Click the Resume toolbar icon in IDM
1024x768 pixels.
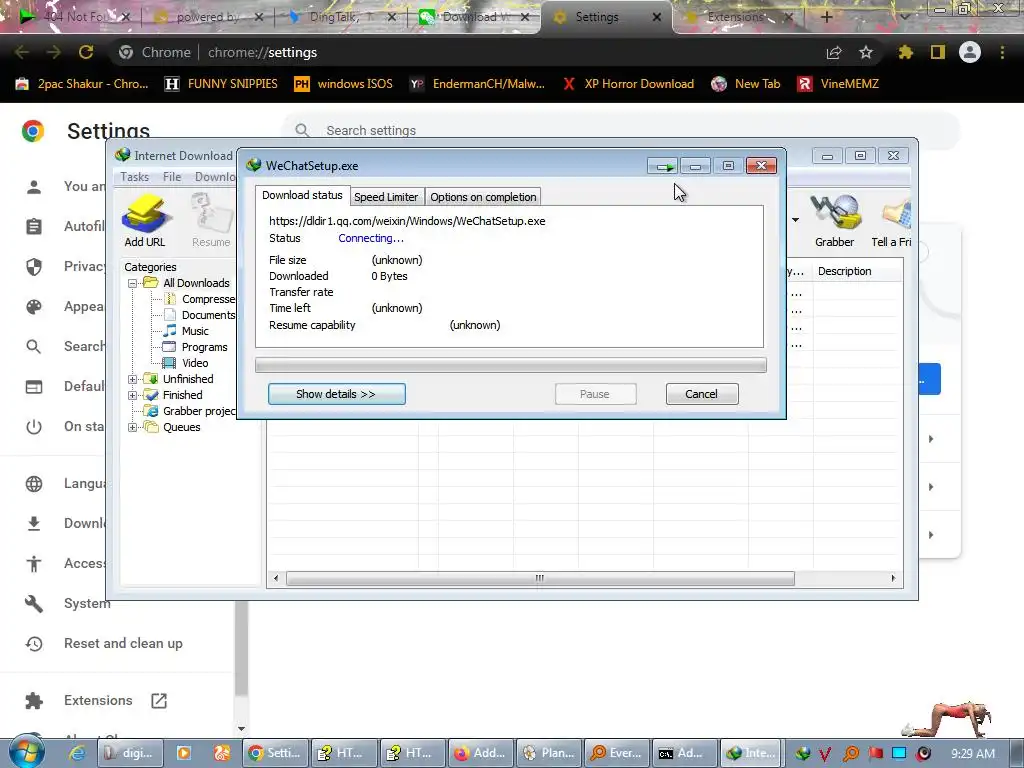[211, 220]
